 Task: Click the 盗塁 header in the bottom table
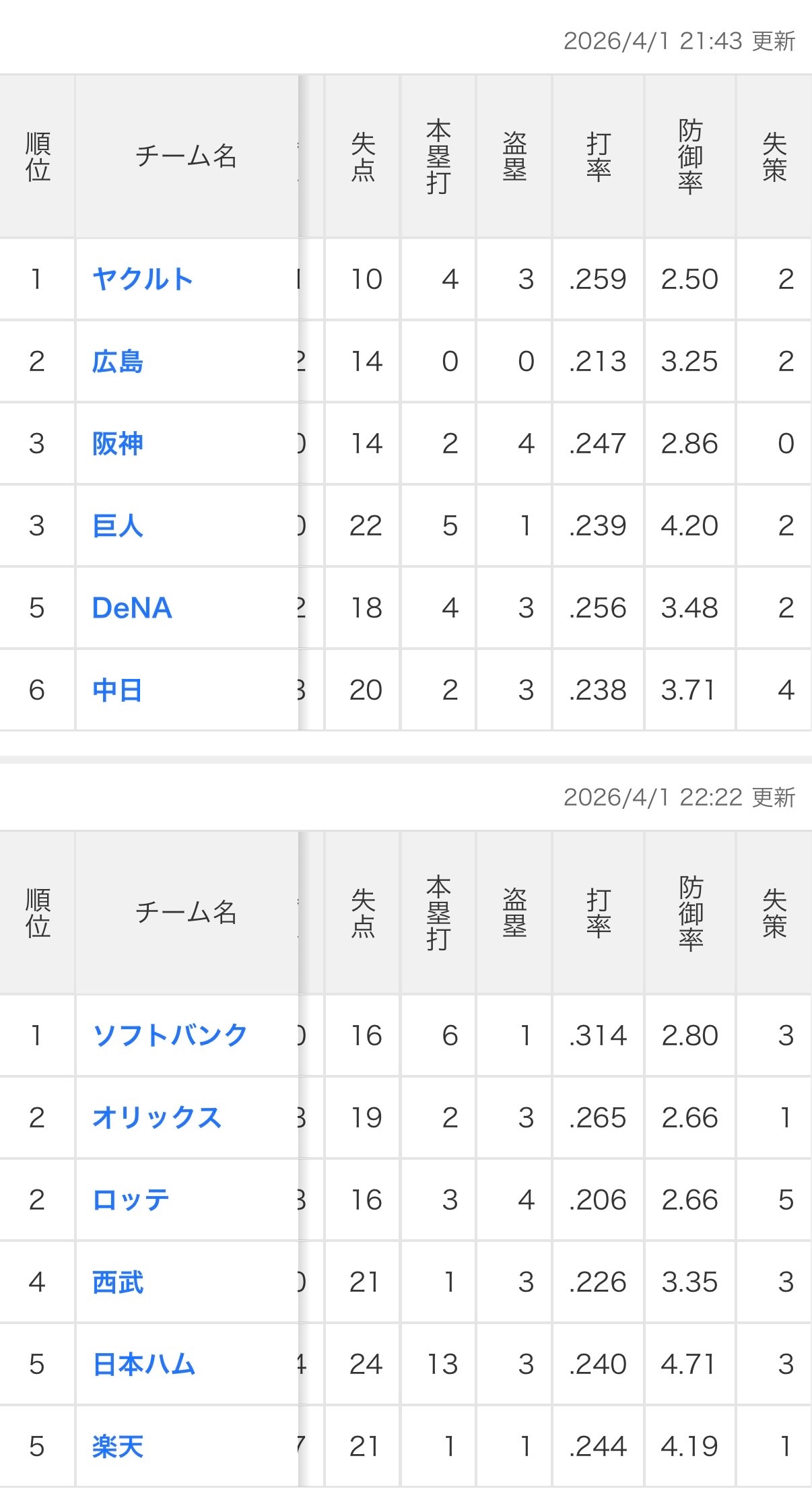click(514, 913)
